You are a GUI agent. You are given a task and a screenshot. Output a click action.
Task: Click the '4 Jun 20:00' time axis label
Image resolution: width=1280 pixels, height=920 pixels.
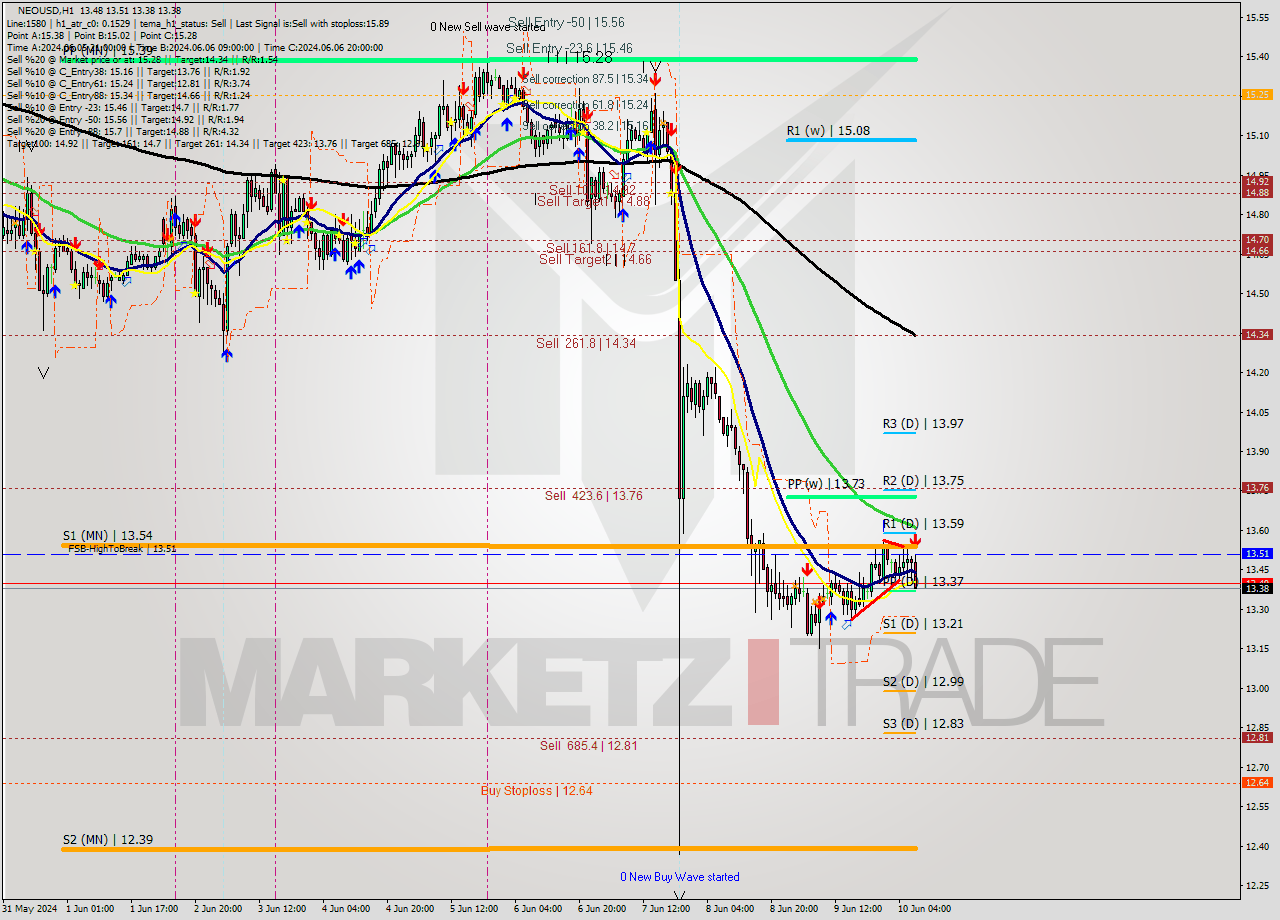pos(411,909)
